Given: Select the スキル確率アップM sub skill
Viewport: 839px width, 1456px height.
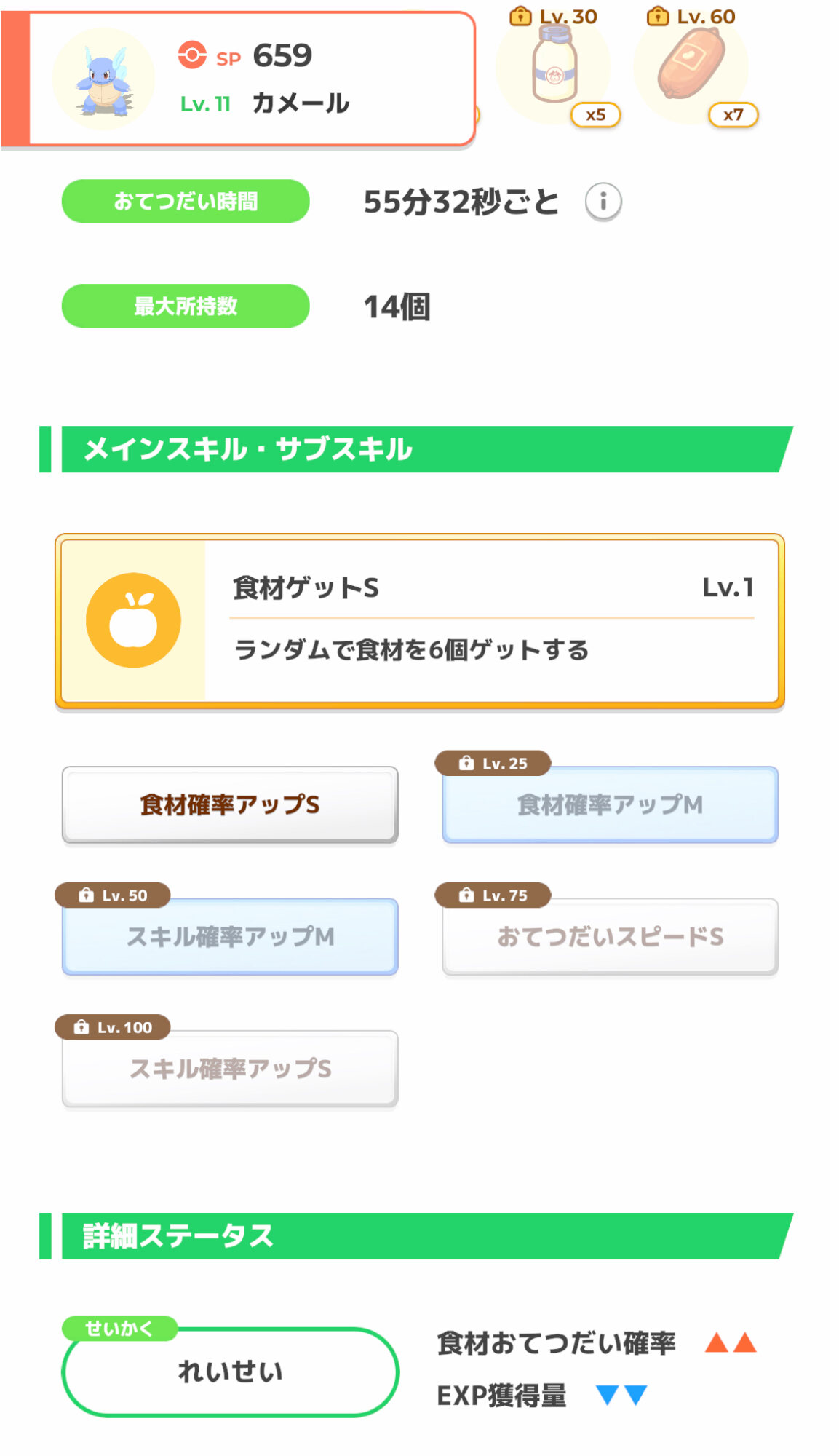Looking at the screenshot, I should [x=230, y=938].
